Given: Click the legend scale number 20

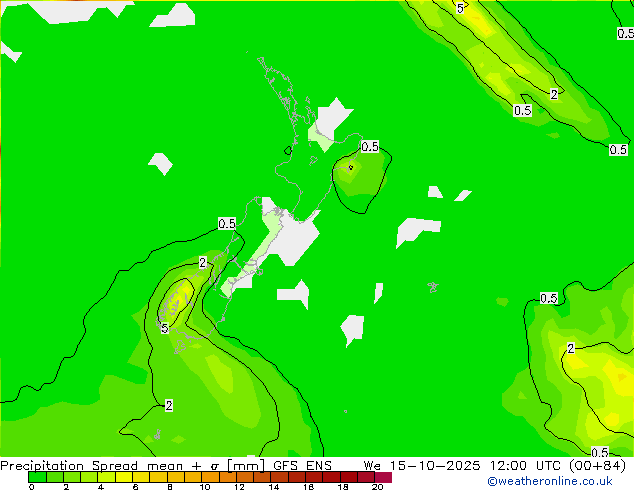Looking at the screenshot, I should 377,487.
